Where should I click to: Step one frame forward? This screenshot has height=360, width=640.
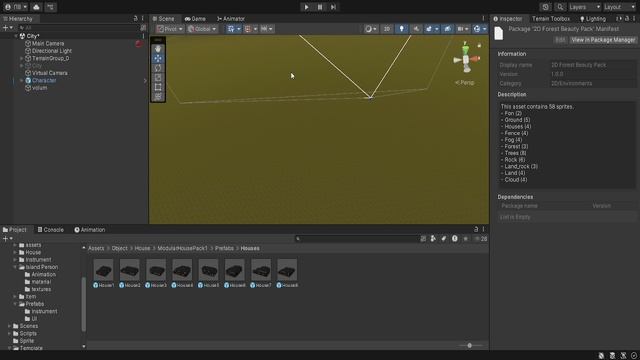click(333, 7)
